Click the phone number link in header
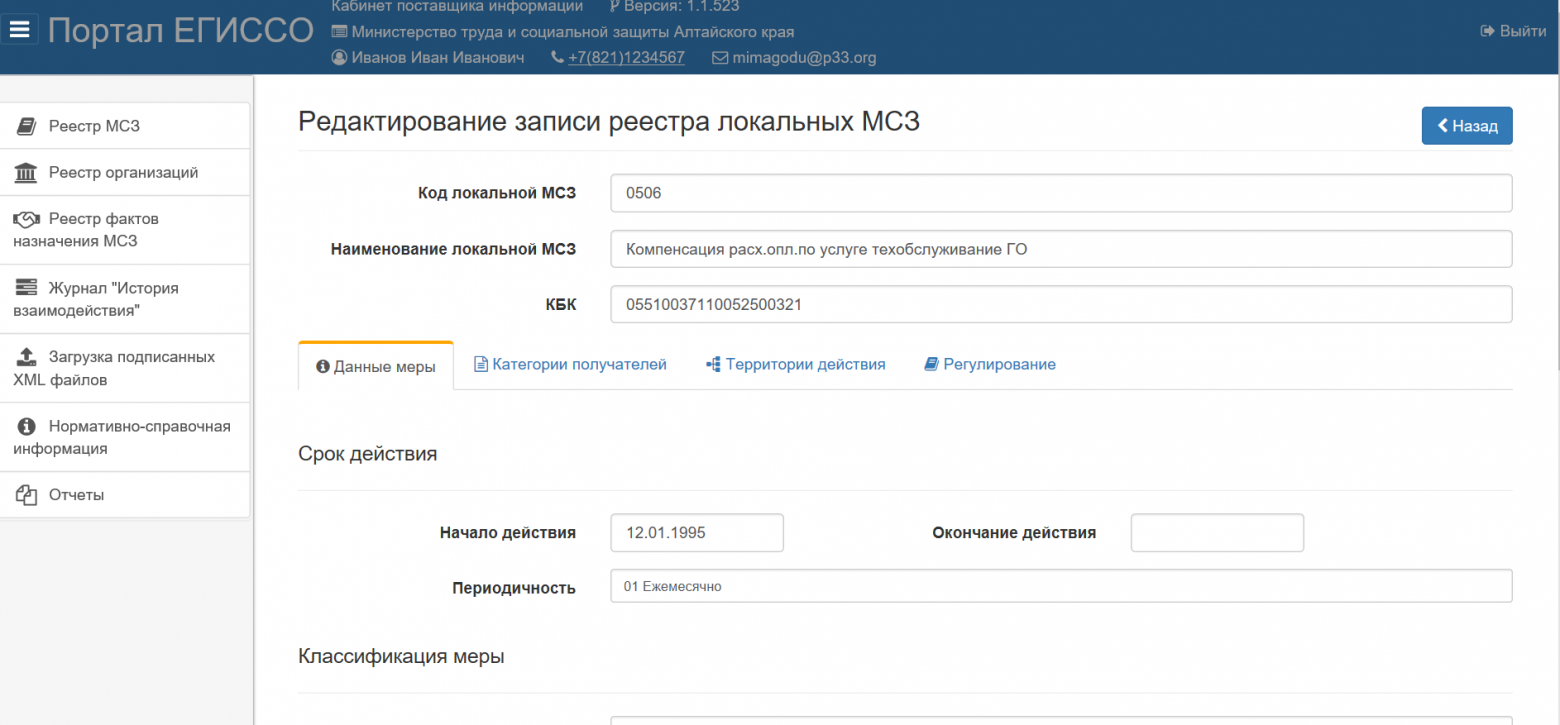1560x725 pixels. (x=626, y=58)
